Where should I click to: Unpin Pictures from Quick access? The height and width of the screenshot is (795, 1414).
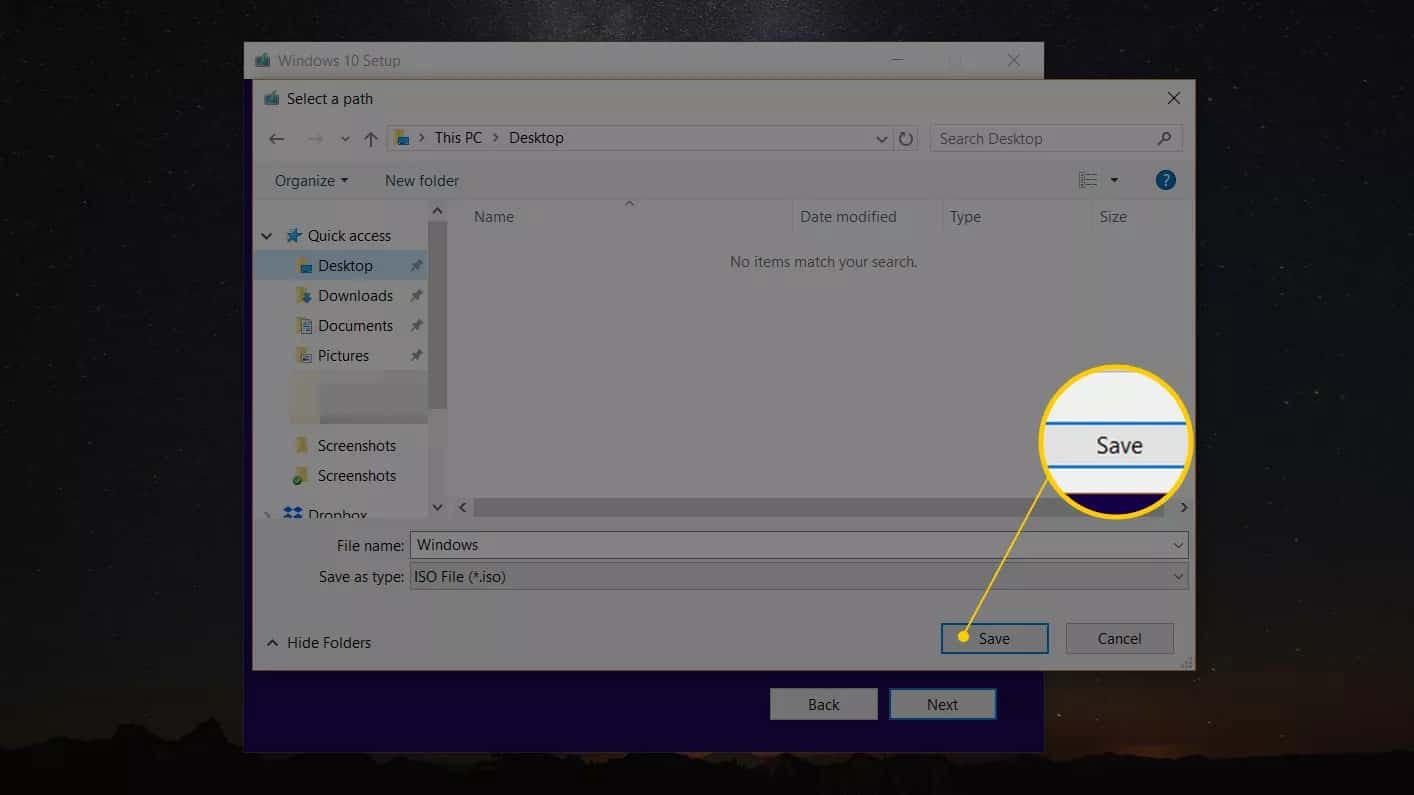[416, 355]
